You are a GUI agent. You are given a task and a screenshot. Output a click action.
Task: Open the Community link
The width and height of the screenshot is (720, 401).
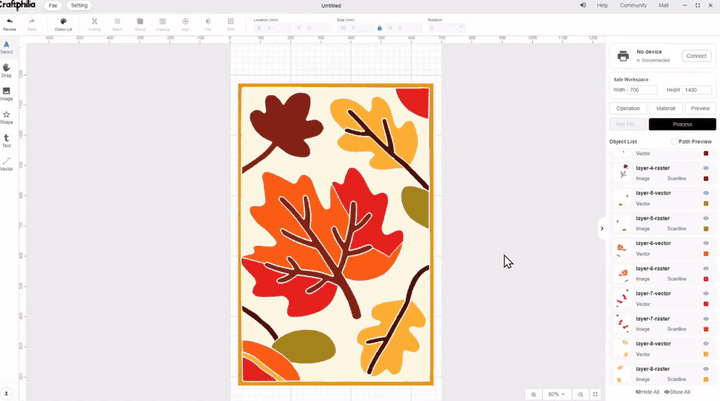pos(633,6)
